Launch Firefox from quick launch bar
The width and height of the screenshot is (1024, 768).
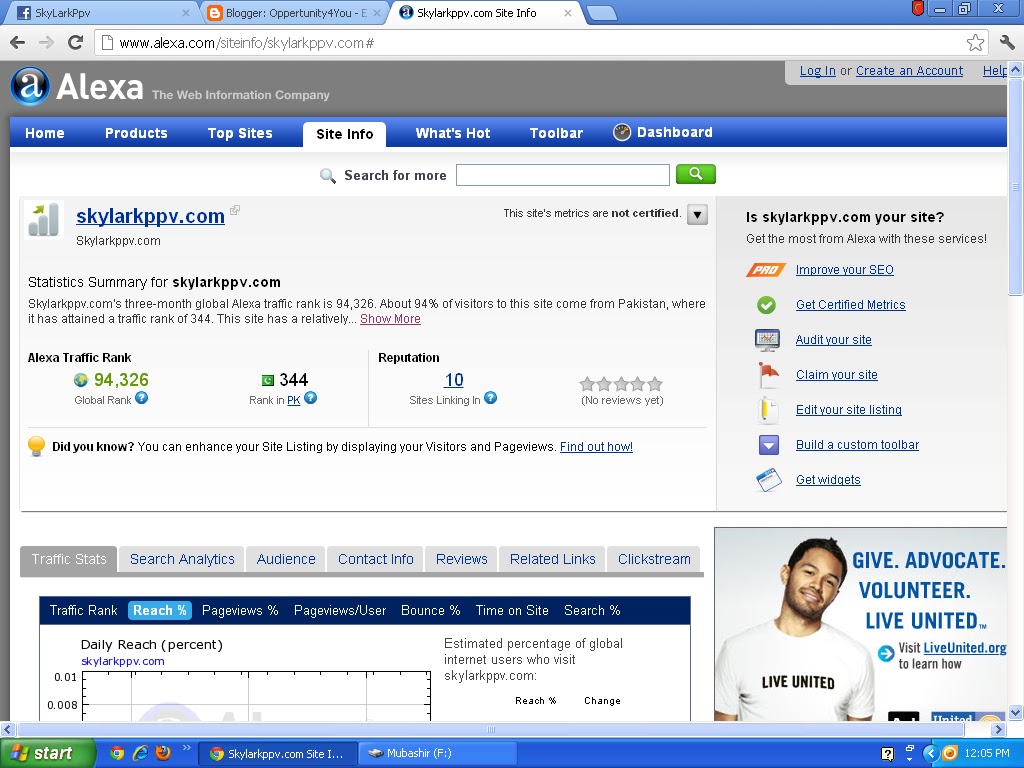[163, 752]
